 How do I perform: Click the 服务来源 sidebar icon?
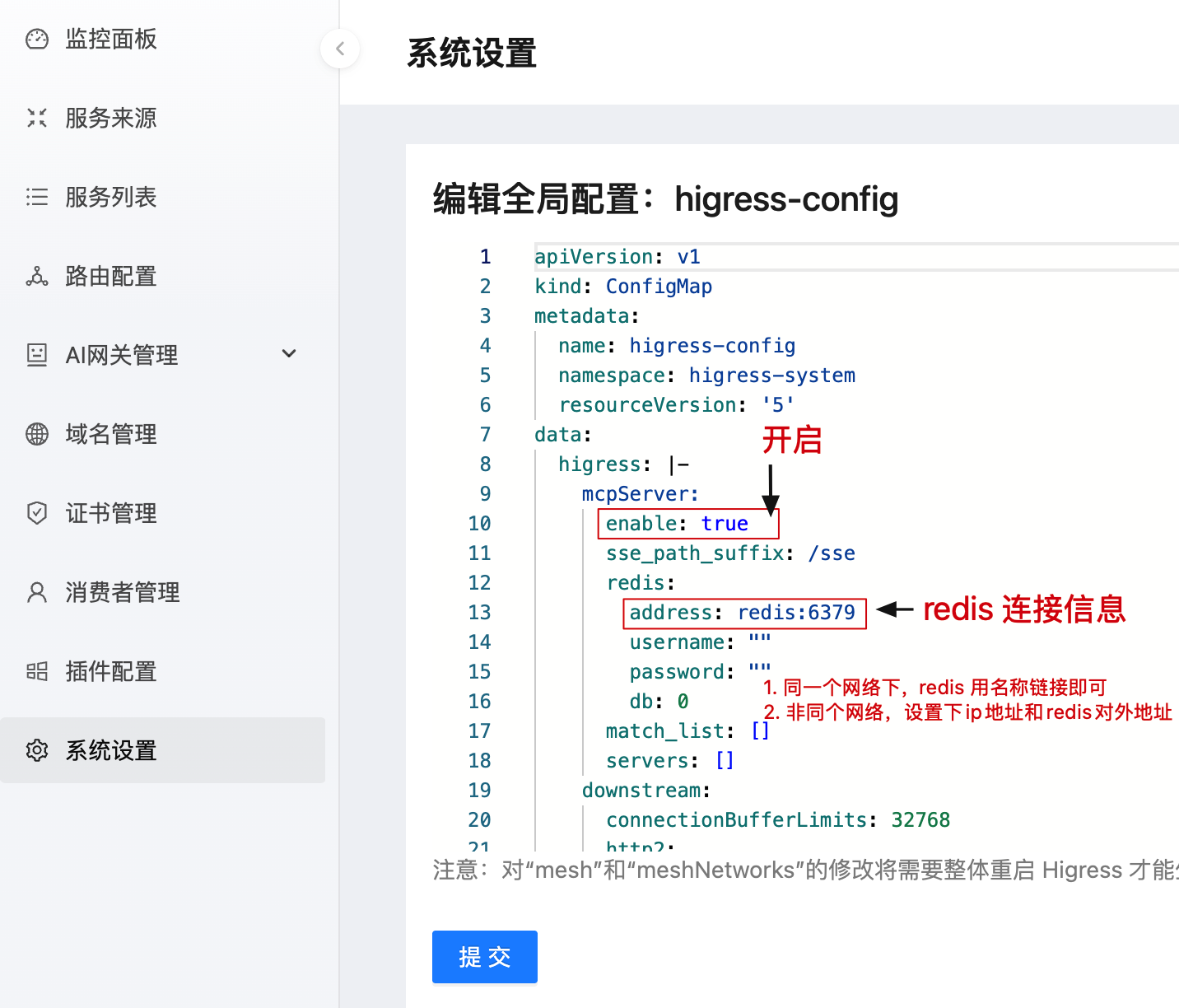click(x=37, y=118)
